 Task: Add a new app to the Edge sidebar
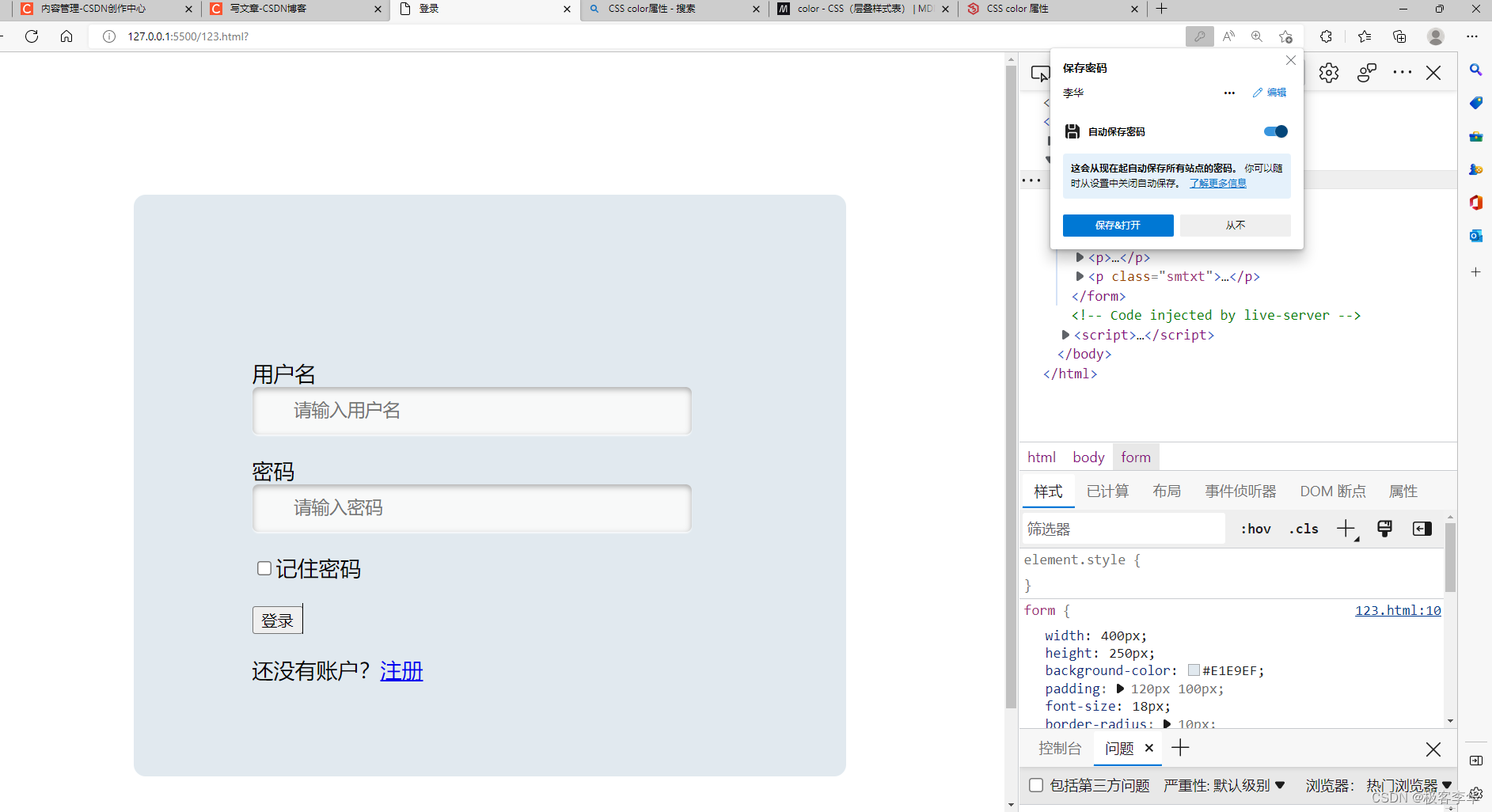1476,271
